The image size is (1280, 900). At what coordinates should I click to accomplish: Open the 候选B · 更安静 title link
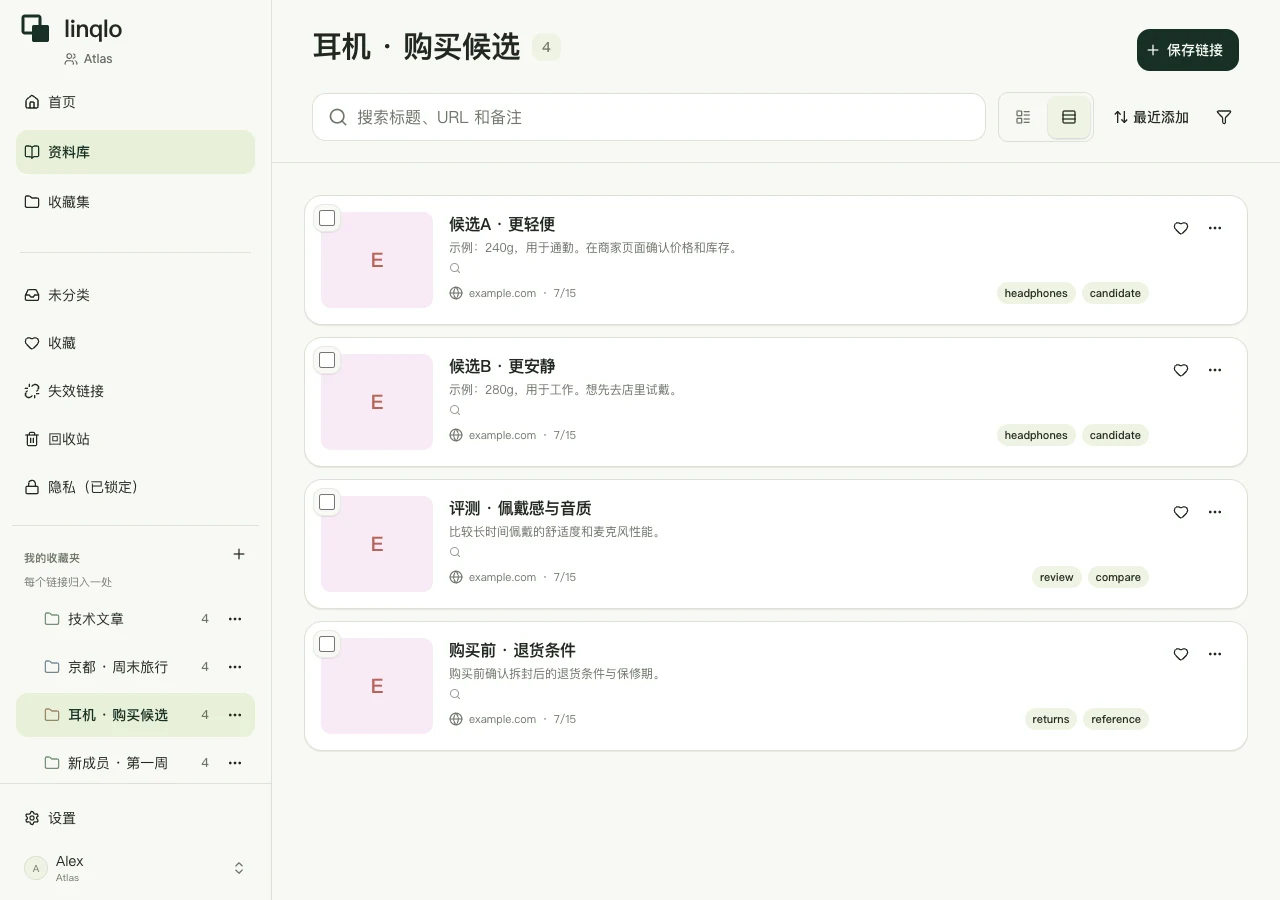pos(502,366)
